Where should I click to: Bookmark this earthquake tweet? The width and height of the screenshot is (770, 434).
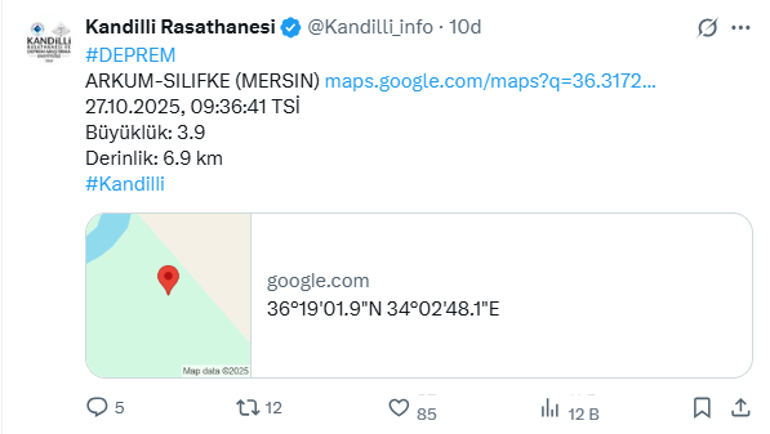[702, 407]
